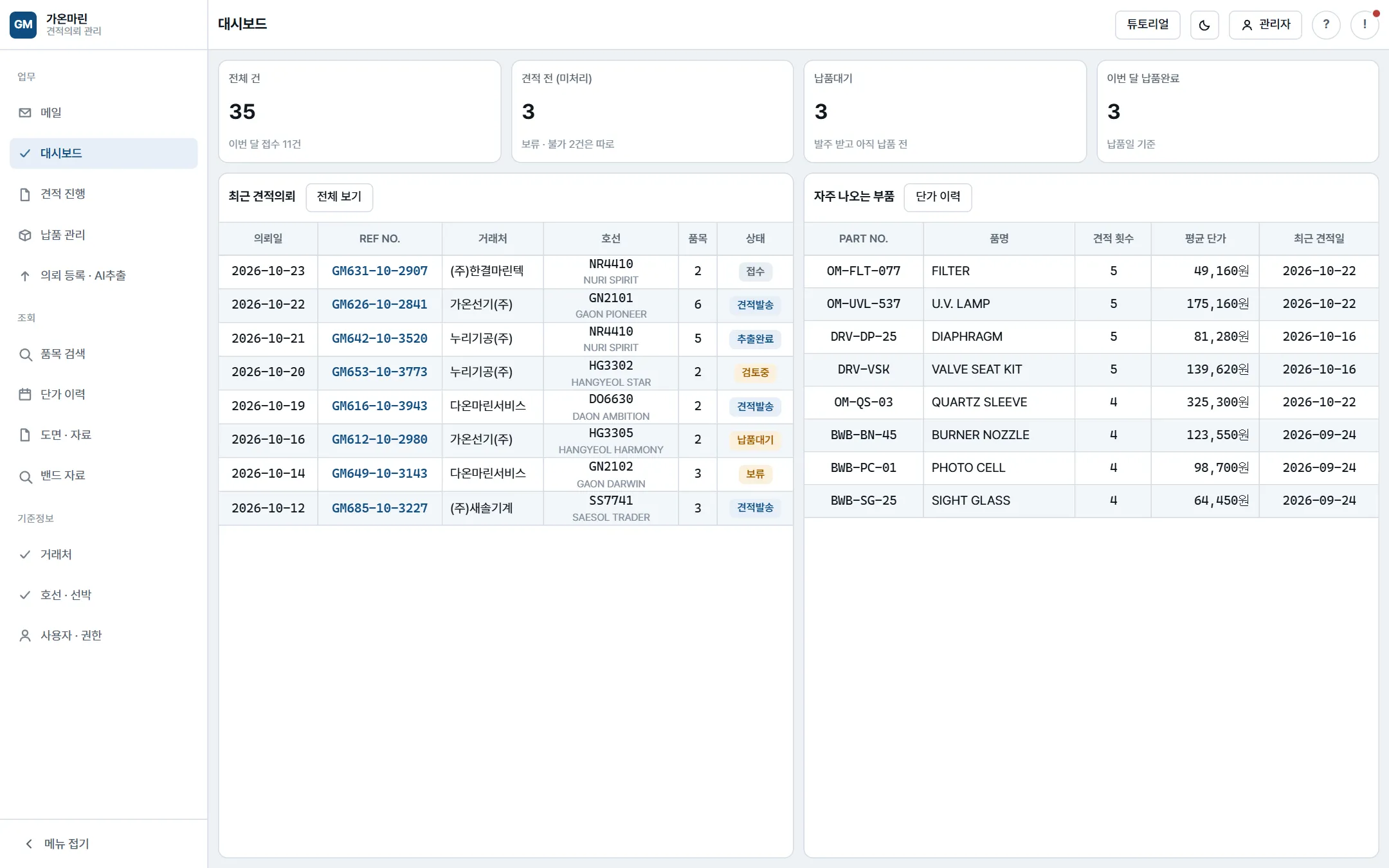Open reference GM649-10-3143
The width and height of the screenshot is (1389, 868).
[x=379, y=474]
